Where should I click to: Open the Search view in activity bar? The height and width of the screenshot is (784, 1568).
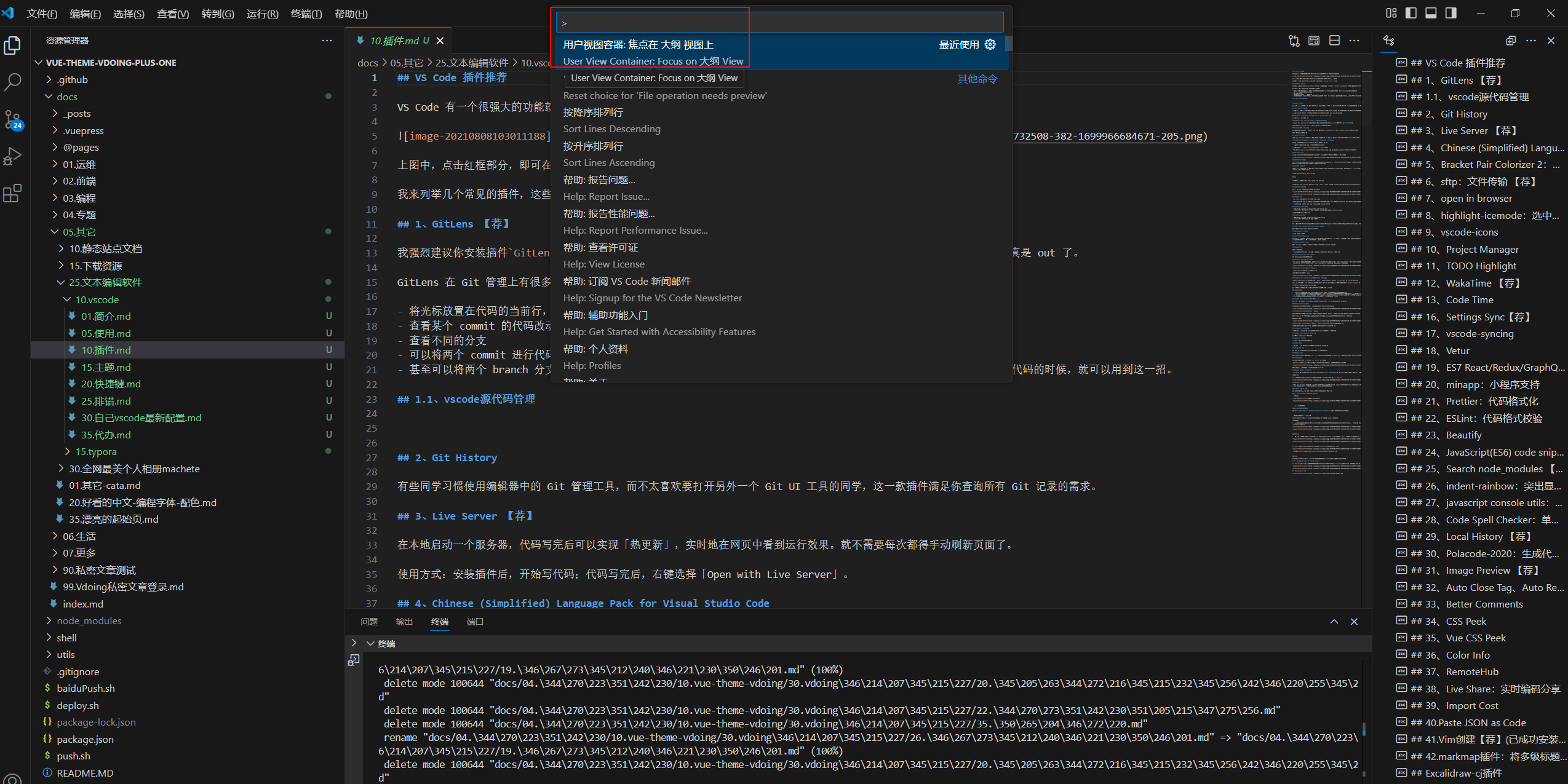point(12,82)
